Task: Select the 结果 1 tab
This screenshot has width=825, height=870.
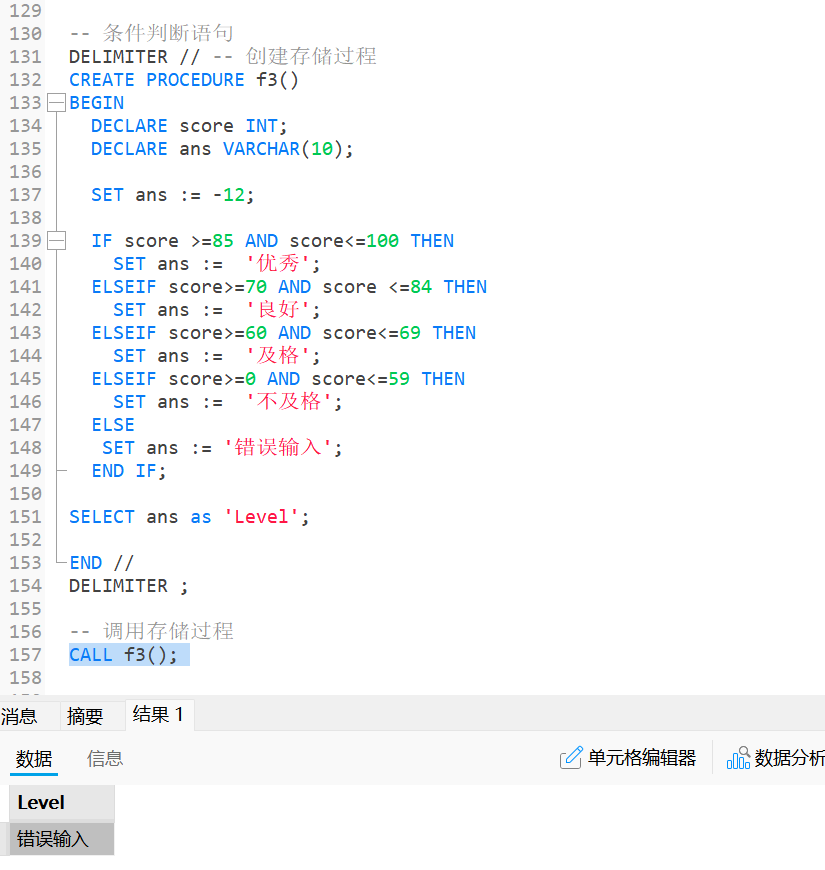Action: 158,715
